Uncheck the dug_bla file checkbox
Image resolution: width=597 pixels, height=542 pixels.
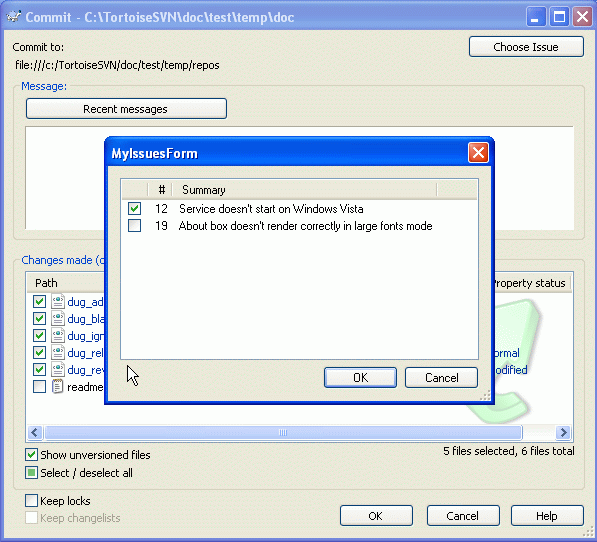click(40, 318)
